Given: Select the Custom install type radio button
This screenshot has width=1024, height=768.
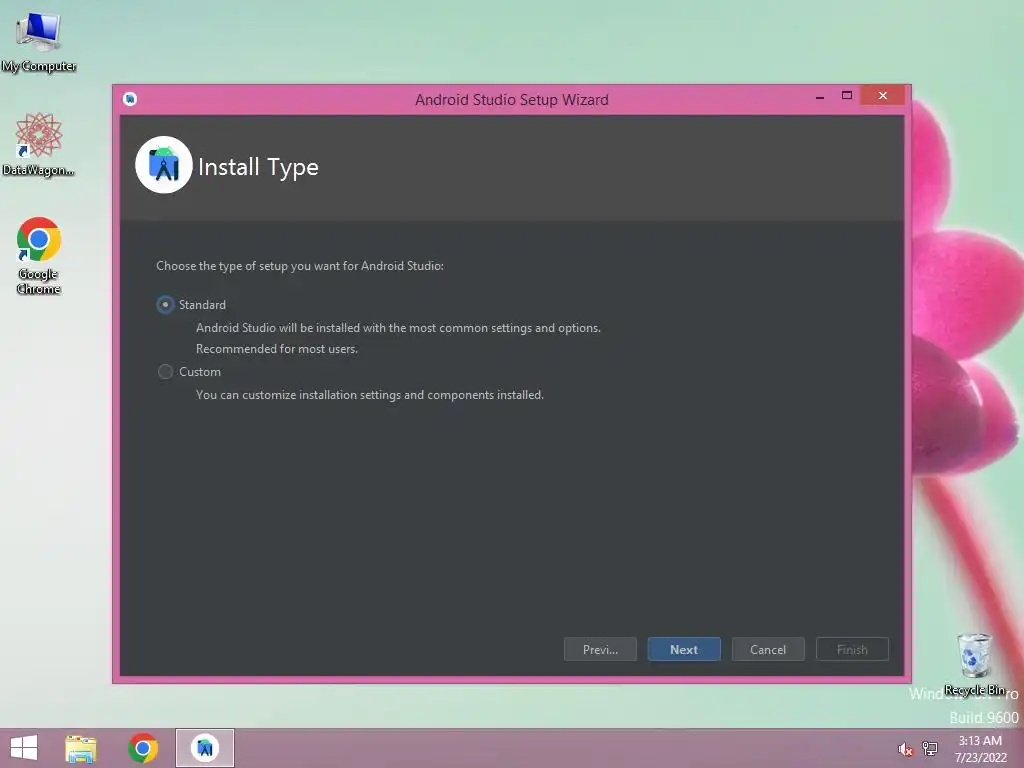Looking at the screenshot, I should 165,372.
